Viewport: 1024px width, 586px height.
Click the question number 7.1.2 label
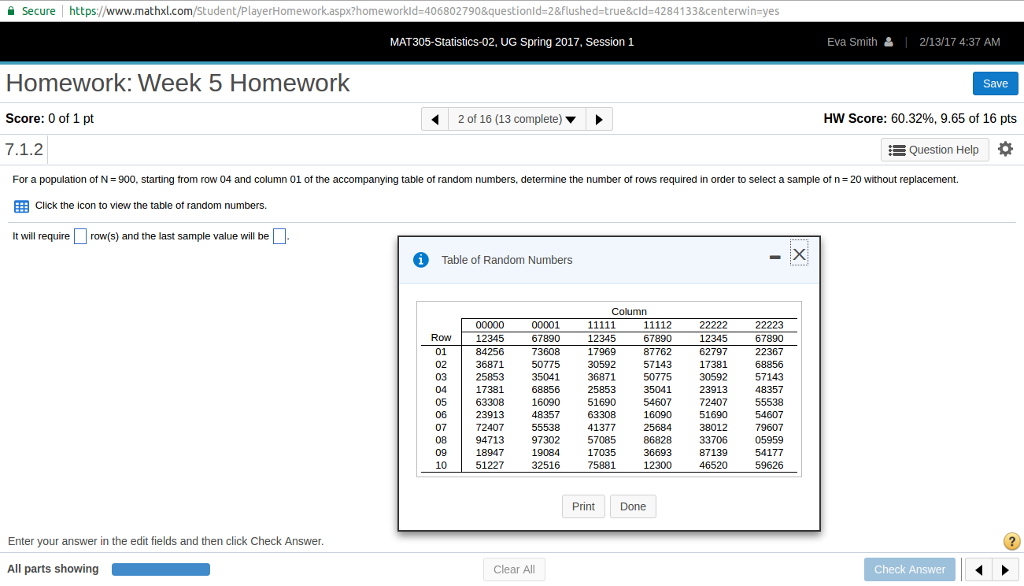pos(24,150)
